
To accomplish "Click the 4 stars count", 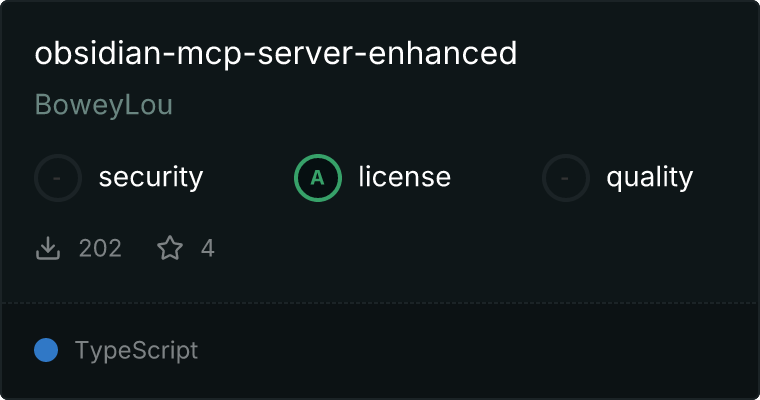I will pos(207,249).
